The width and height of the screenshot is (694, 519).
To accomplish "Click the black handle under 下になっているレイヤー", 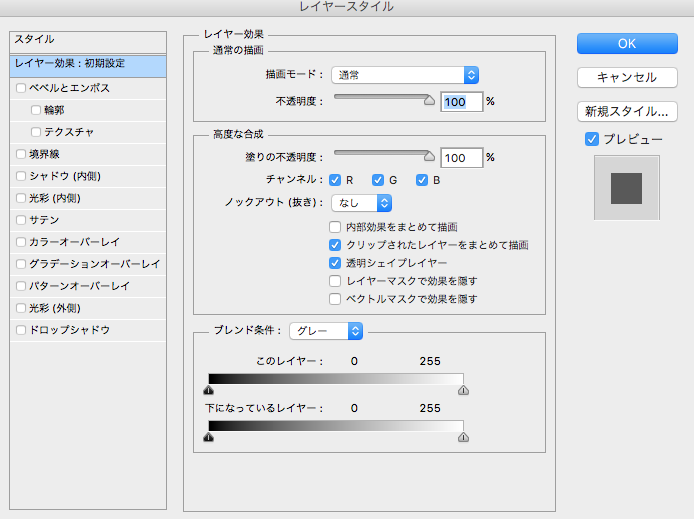I will click(x=209, y=437).
